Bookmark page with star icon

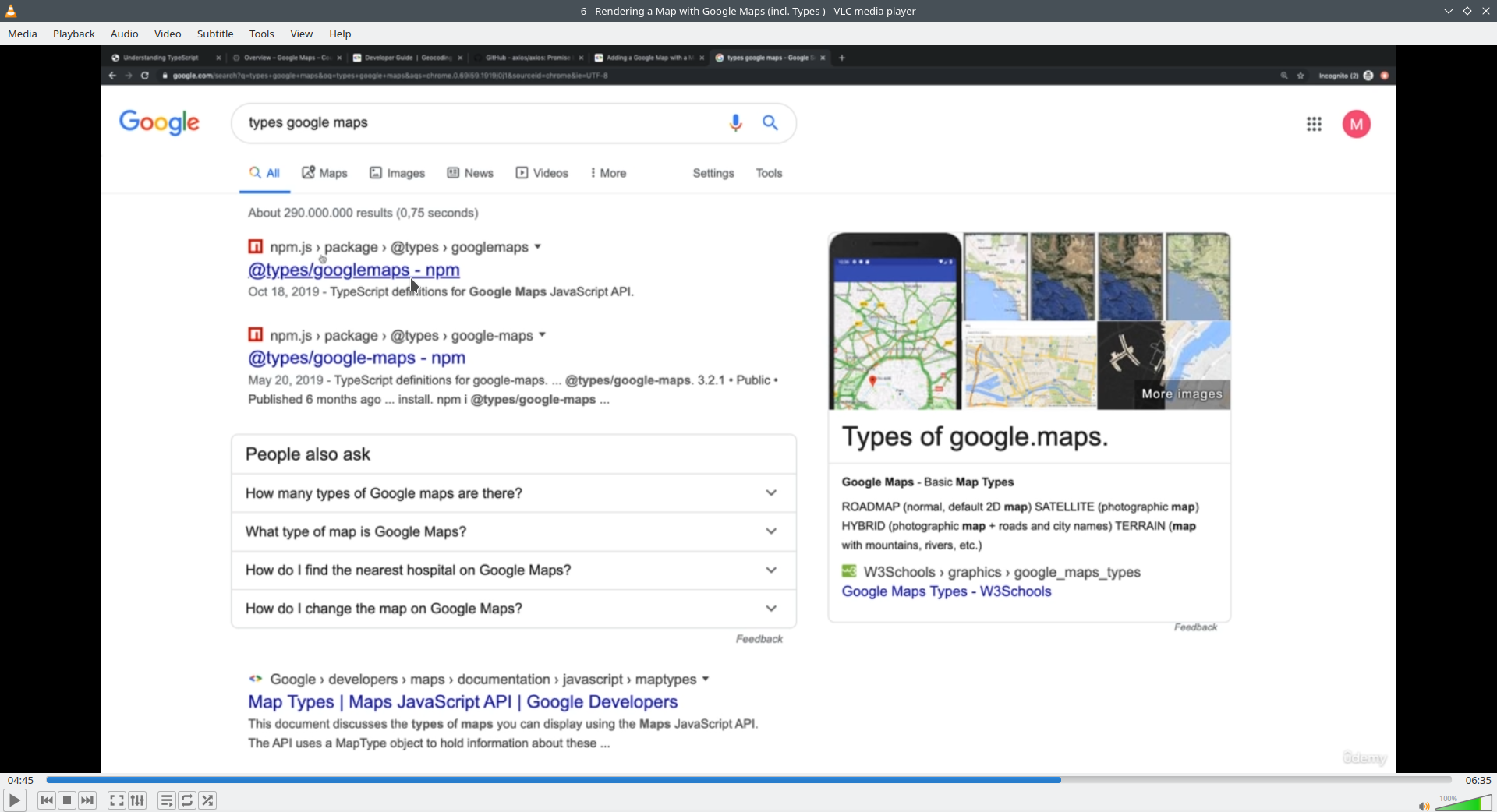(1301, 76)
